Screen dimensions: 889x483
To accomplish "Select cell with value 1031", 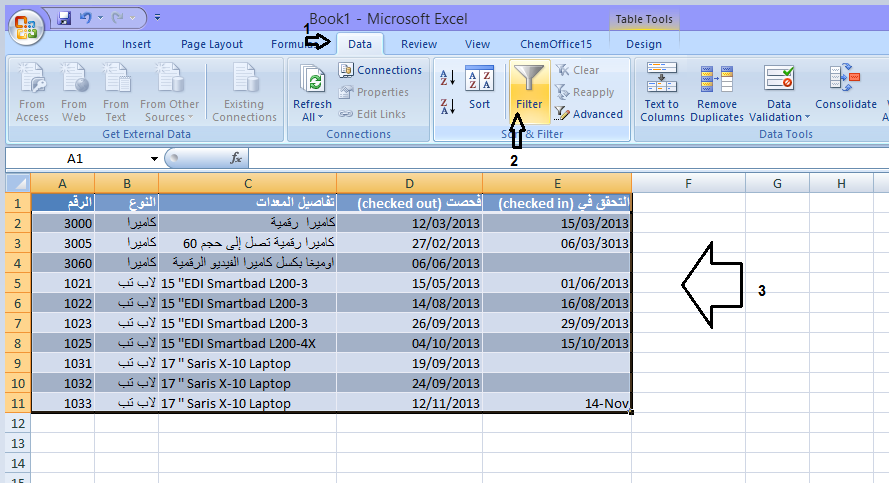I will pos(62,363).
